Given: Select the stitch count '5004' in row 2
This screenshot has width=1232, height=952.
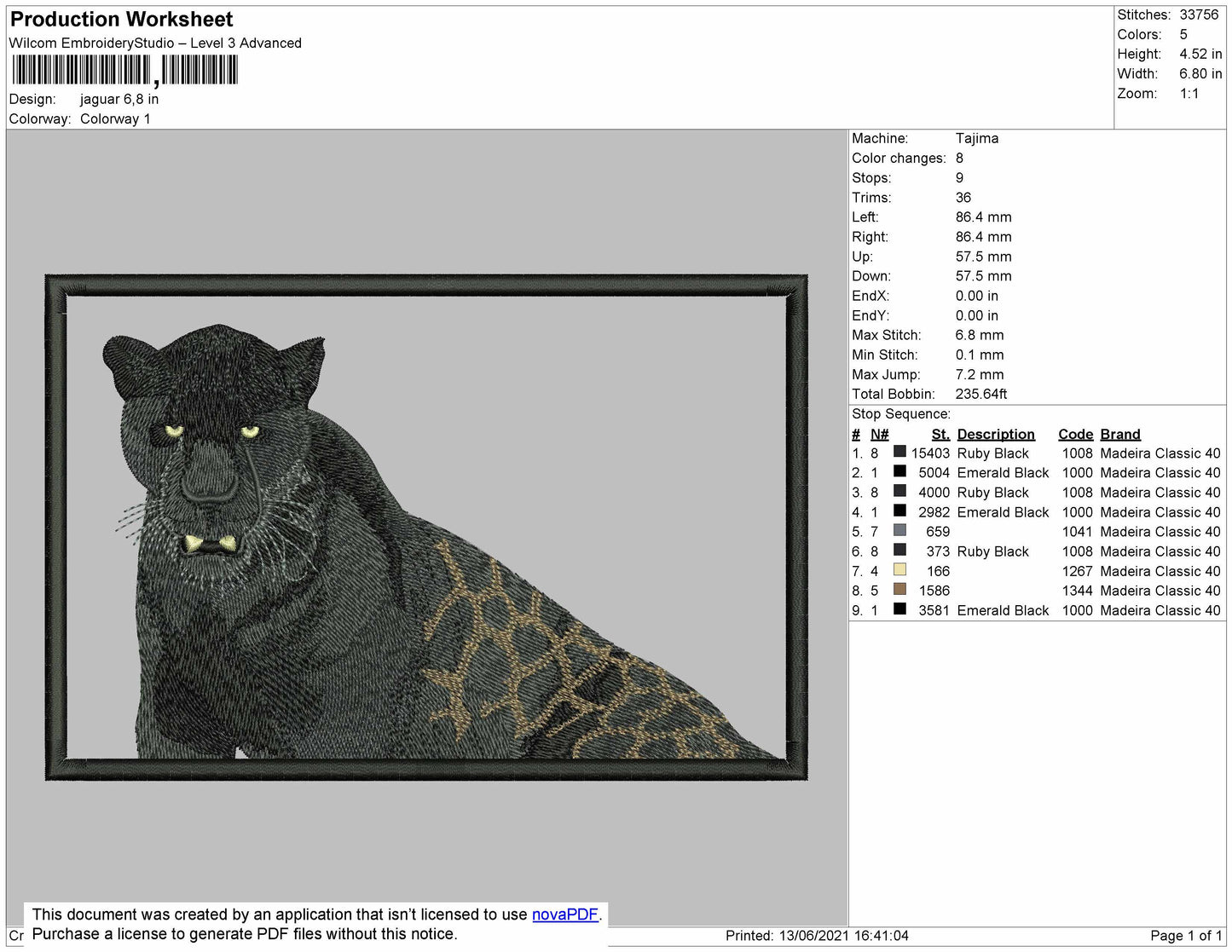Looking at the screenshot, I should point(934,472).
